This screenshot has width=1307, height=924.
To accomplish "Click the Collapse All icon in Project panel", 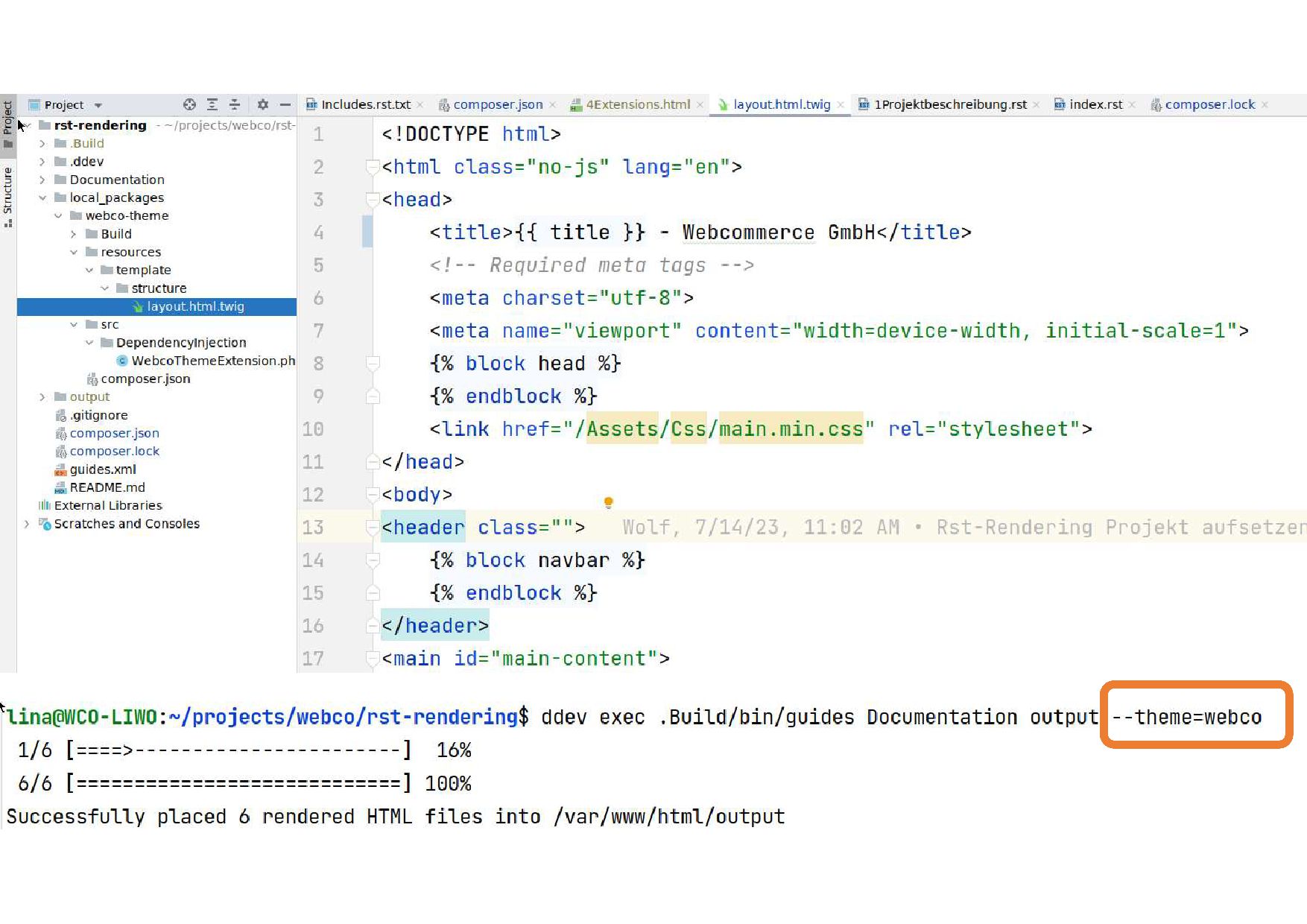I will (235, 105).
